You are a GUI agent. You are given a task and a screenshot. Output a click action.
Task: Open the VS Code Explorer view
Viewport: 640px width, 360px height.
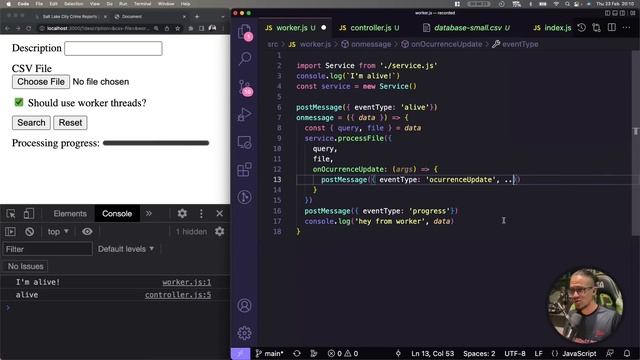(244, 31)
